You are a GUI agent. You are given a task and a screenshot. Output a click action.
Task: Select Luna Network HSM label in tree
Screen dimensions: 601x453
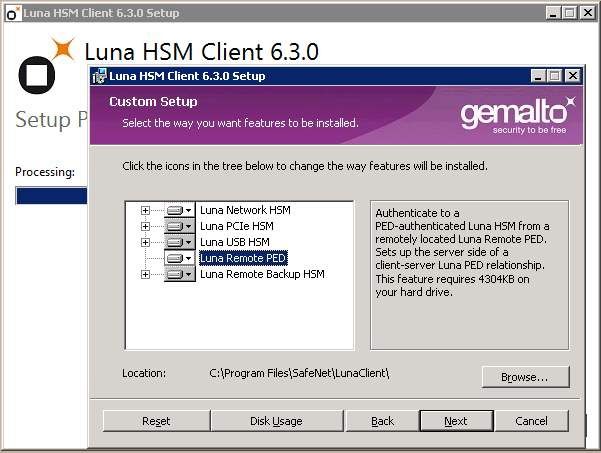[245, 210]
